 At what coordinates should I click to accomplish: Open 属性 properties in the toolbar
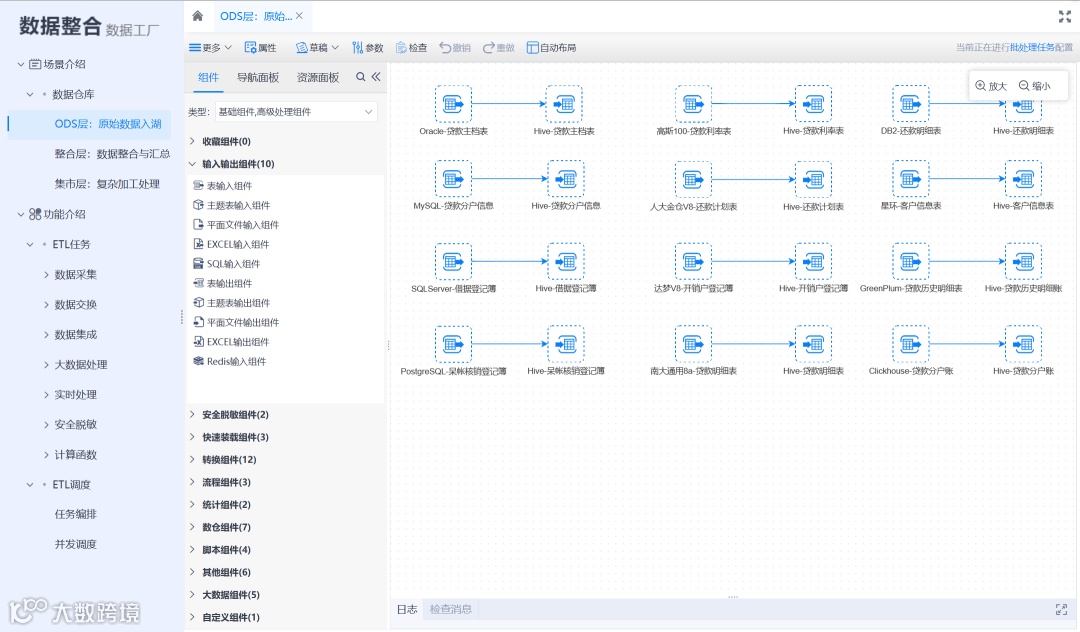point(260,48)
